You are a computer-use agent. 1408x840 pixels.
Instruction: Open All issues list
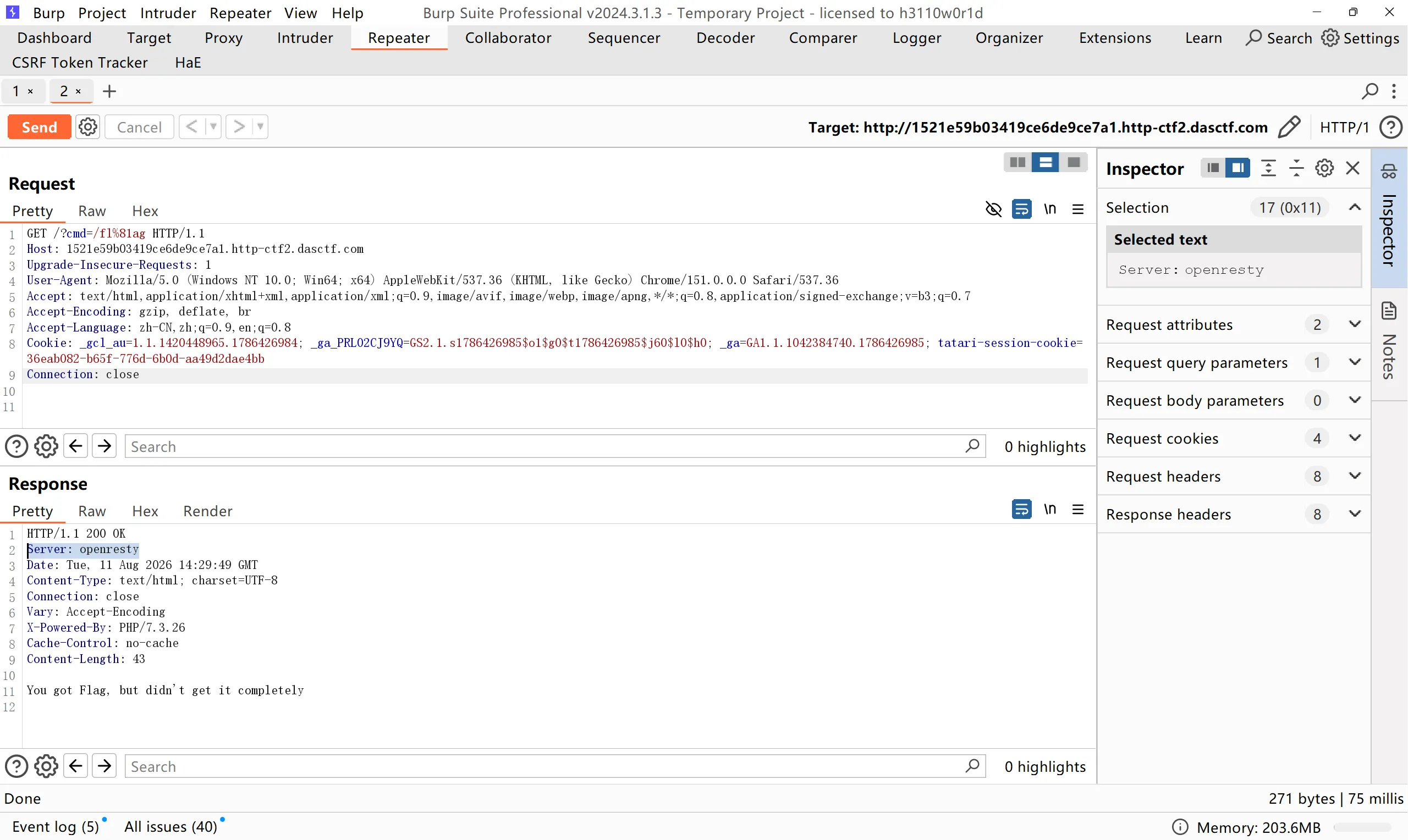pyautogui.click(x=171, y=827)
